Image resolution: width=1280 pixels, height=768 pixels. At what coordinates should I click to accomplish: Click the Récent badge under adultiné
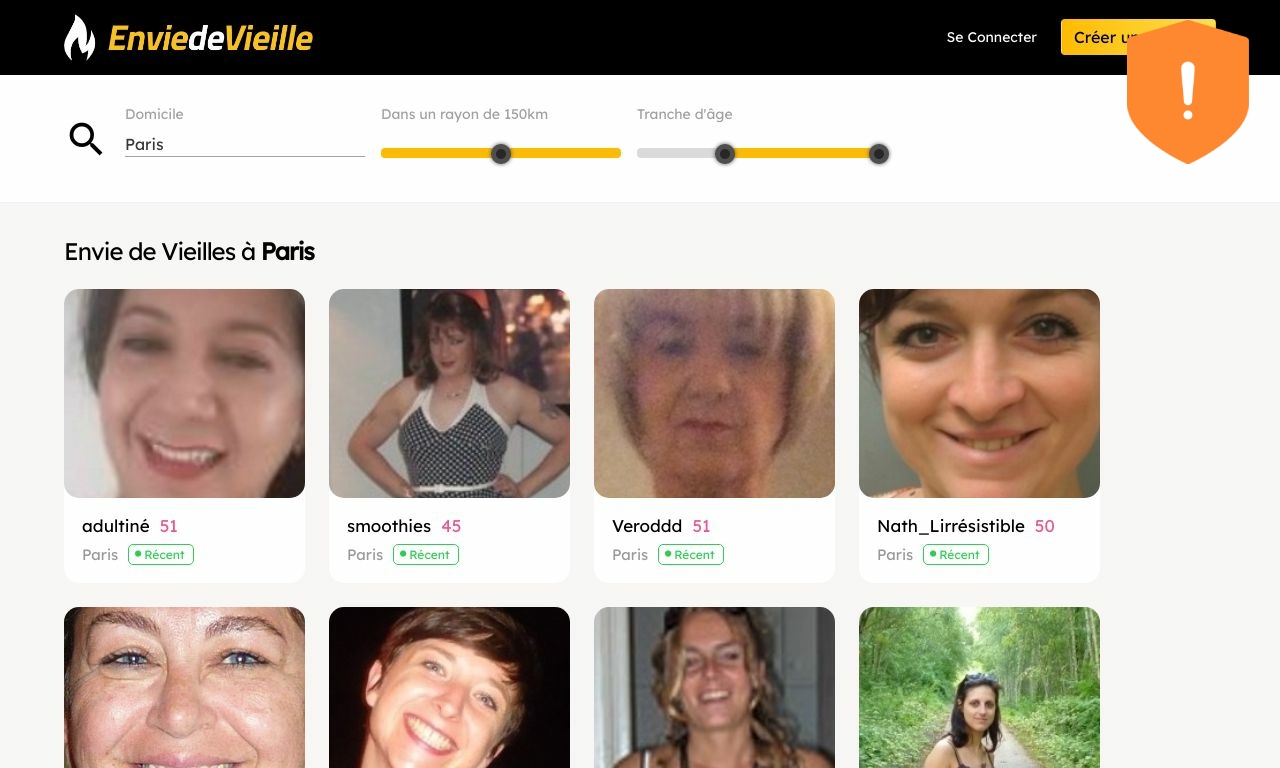pyautogui.click(x=161, y=554)
